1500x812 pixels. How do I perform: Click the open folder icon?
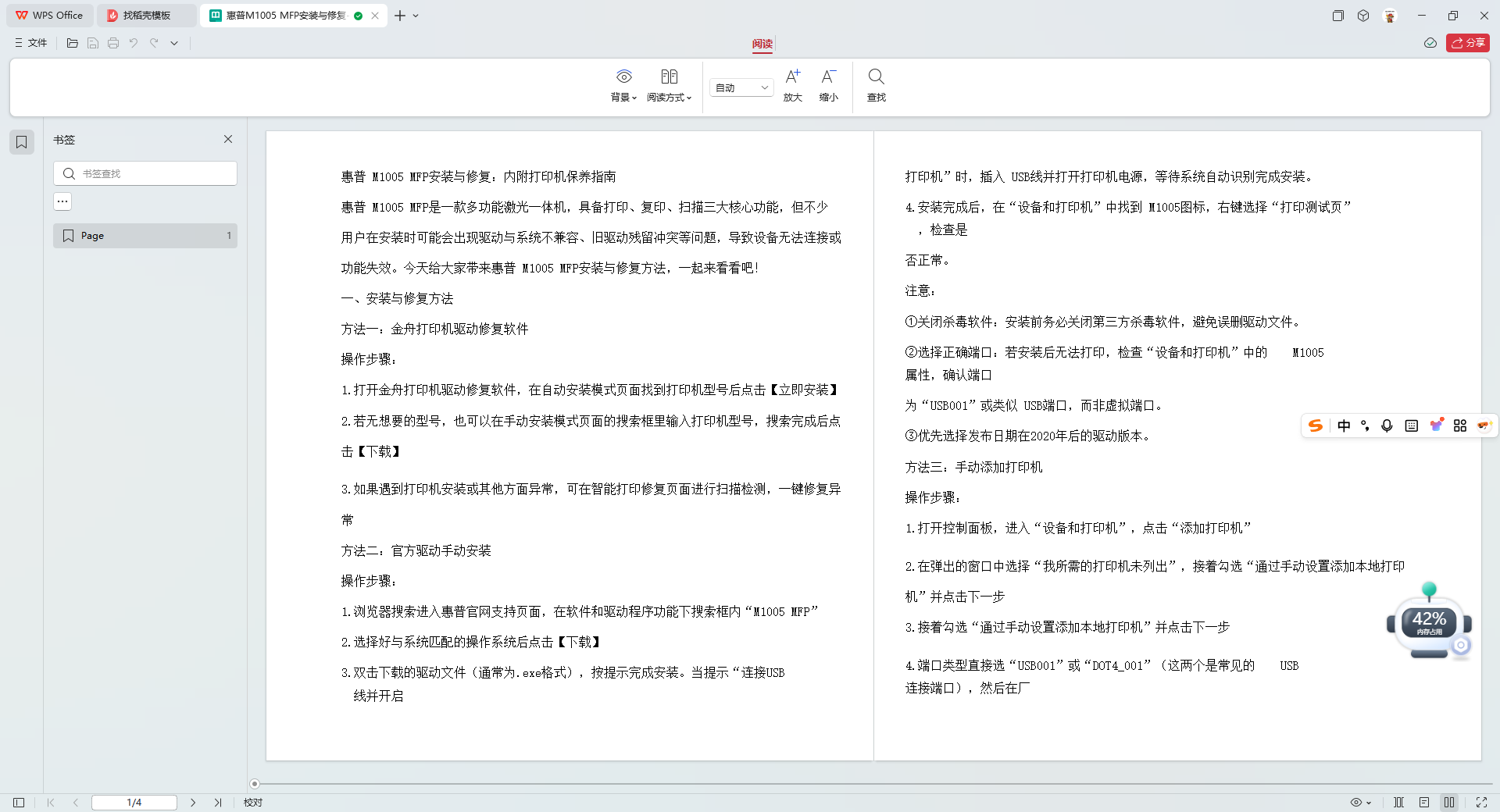73,43
